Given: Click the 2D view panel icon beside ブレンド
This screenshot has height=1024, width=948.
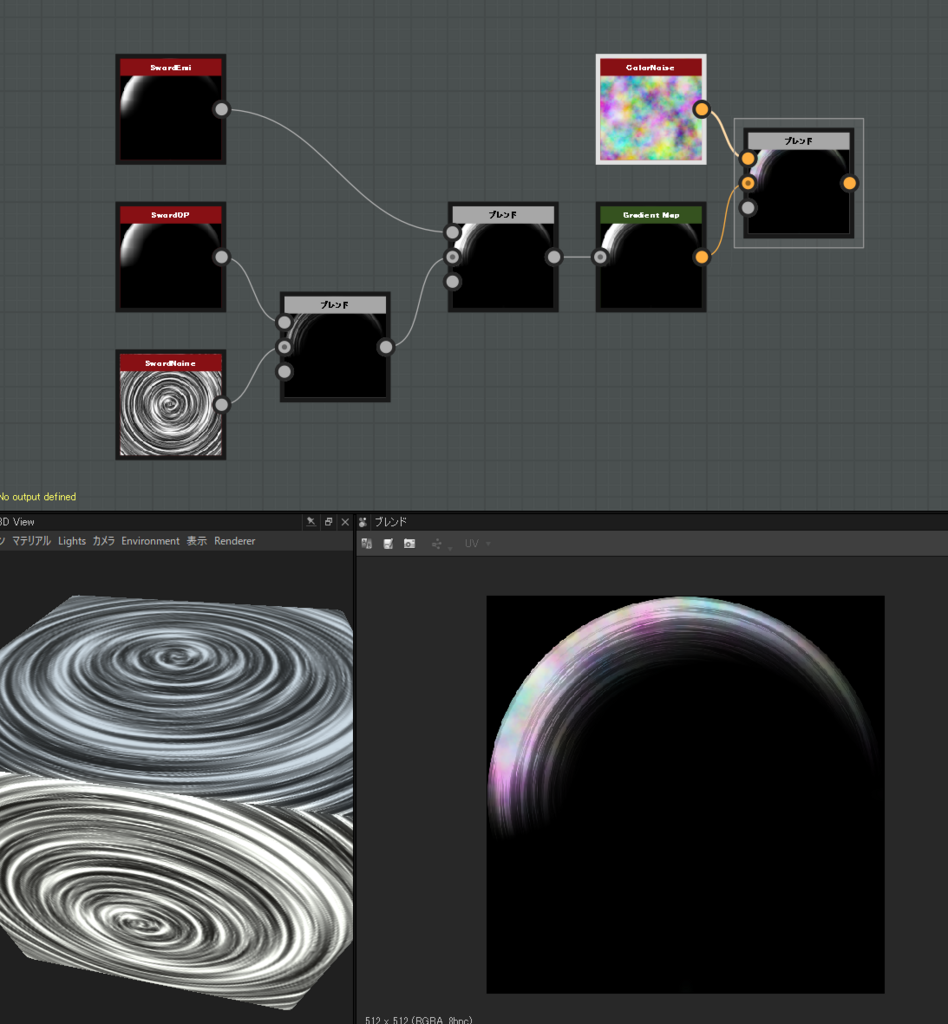Looking at the screenshot, I should click(x=363, y=522).
